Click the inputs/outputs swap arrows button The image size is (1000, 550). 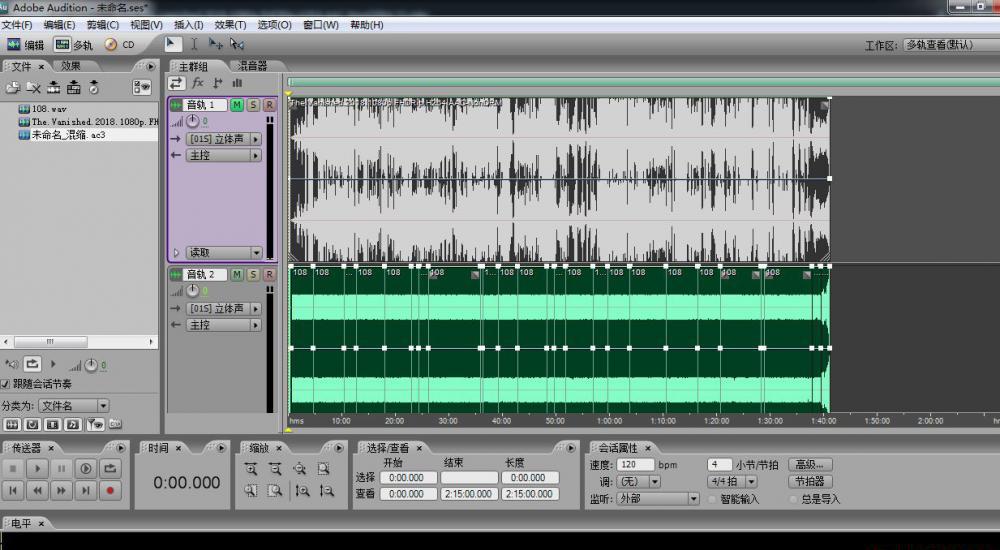176,83
